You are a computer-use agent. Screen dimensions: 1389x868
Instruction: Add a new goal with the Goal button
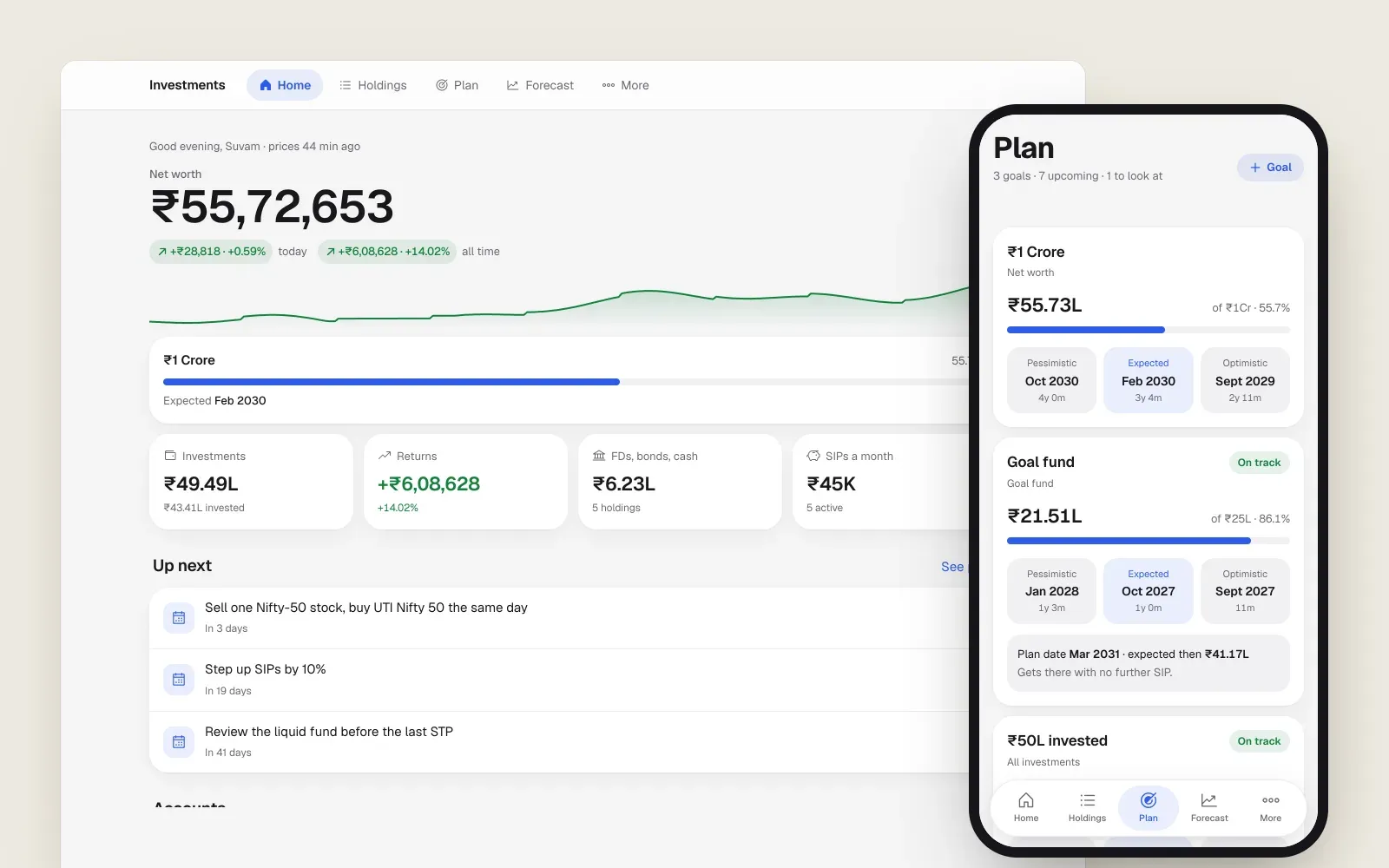pos(1270,168)
